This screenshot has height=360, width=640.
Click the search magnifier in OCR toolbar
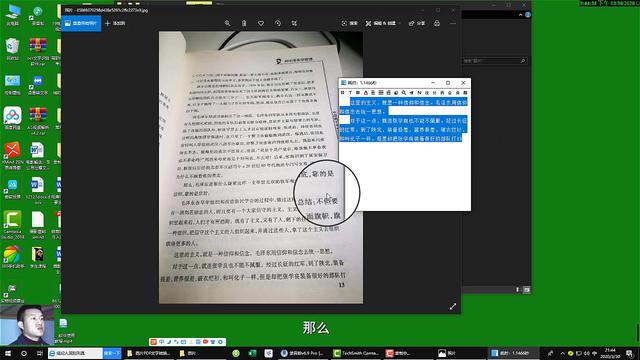click(404, 93)
